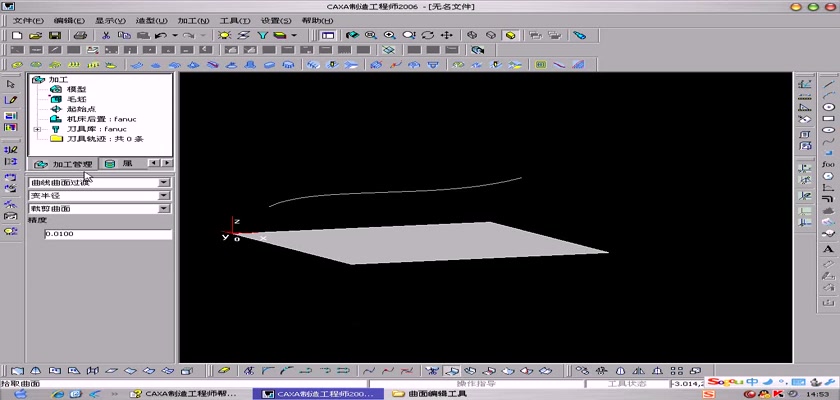Click the Print icon
The image size is (840, 400).
(x=80, y=35)
